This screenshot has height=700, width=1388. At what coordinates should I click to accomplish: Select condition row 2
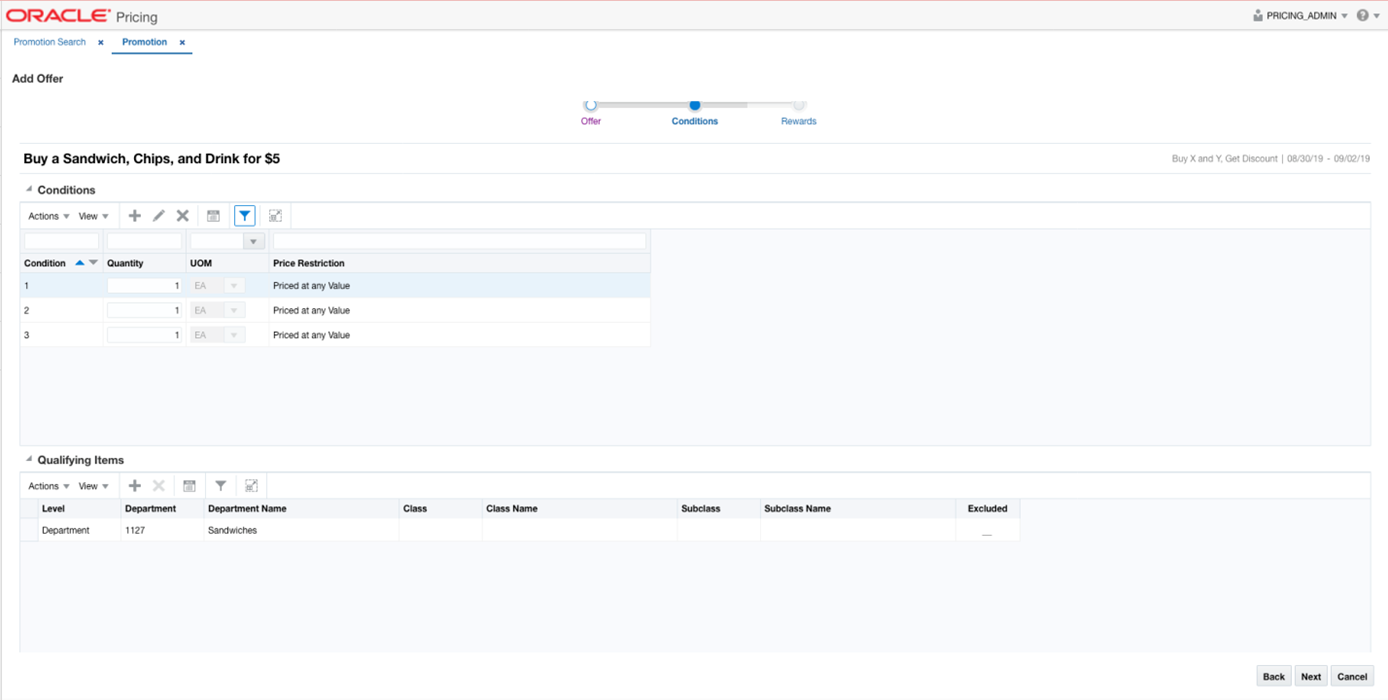[x=335, y=311]
